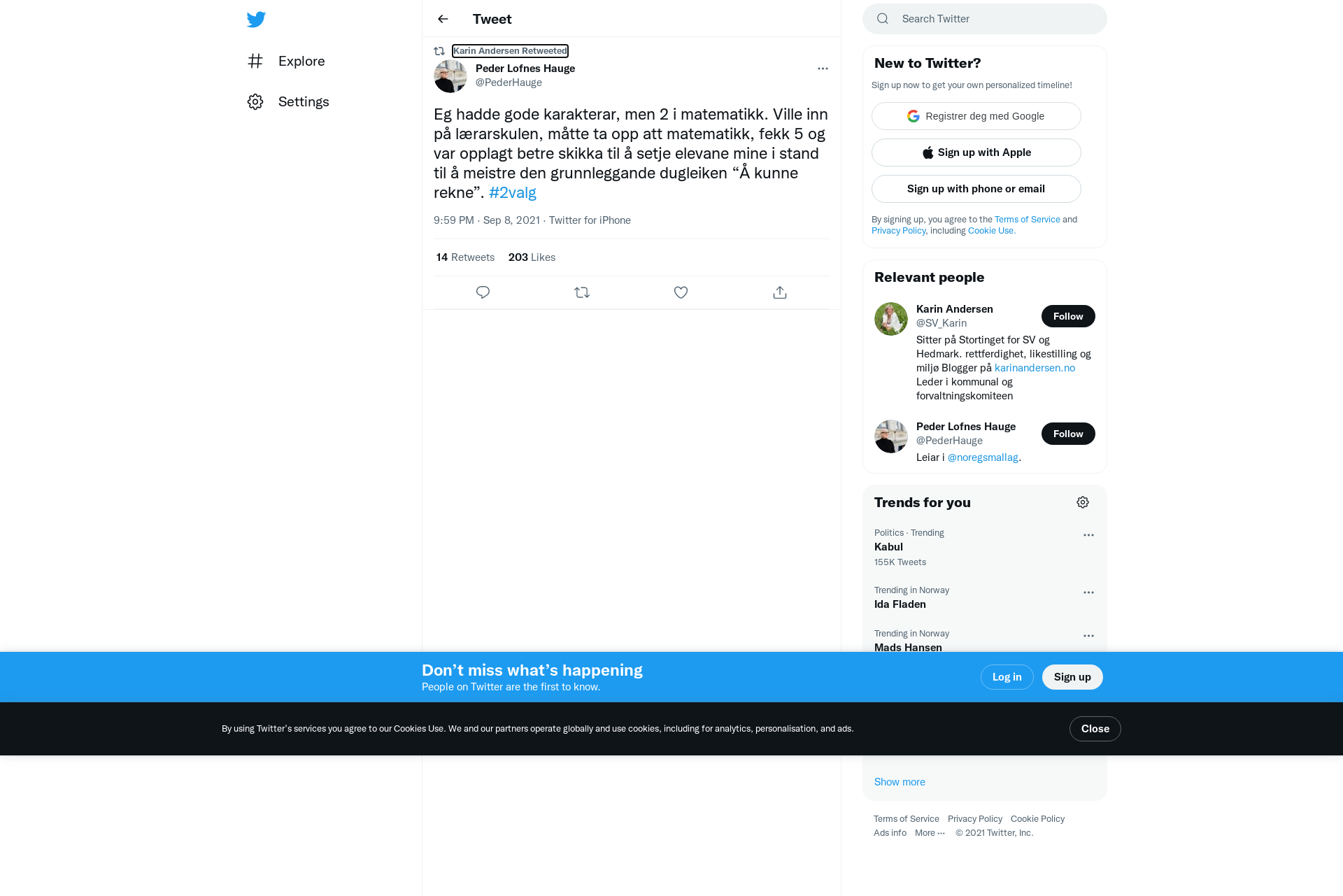This screenshot has width=1343, height=896.
Task: Open more options for Kabul trend
Action: click(x=1088, y=535)
